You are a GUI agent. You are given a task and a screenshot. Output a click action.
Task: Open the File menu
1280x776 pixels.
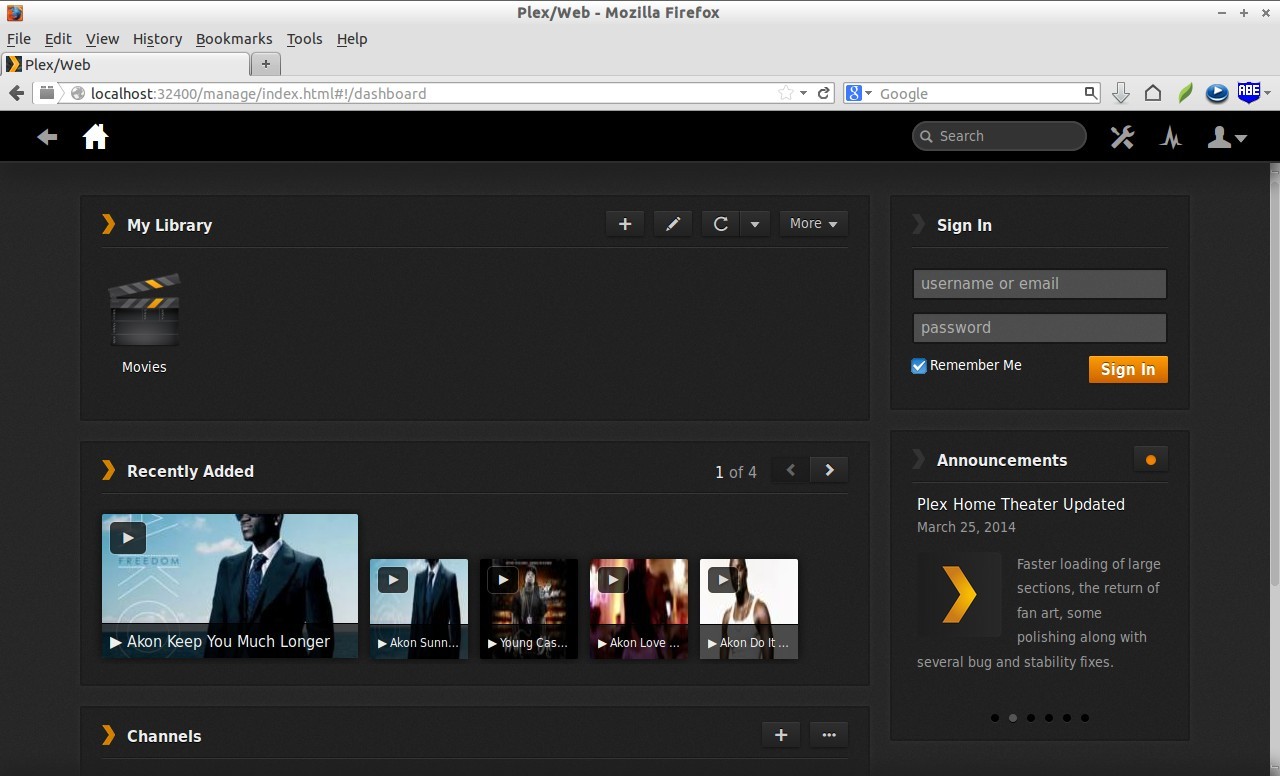pos(19,39)
